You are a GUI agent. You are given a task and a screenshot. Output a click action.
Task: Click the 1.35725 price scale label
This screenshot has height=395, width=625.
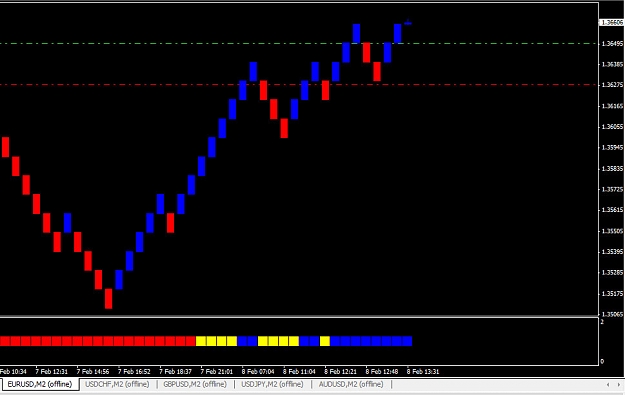[x=612, y=189]
